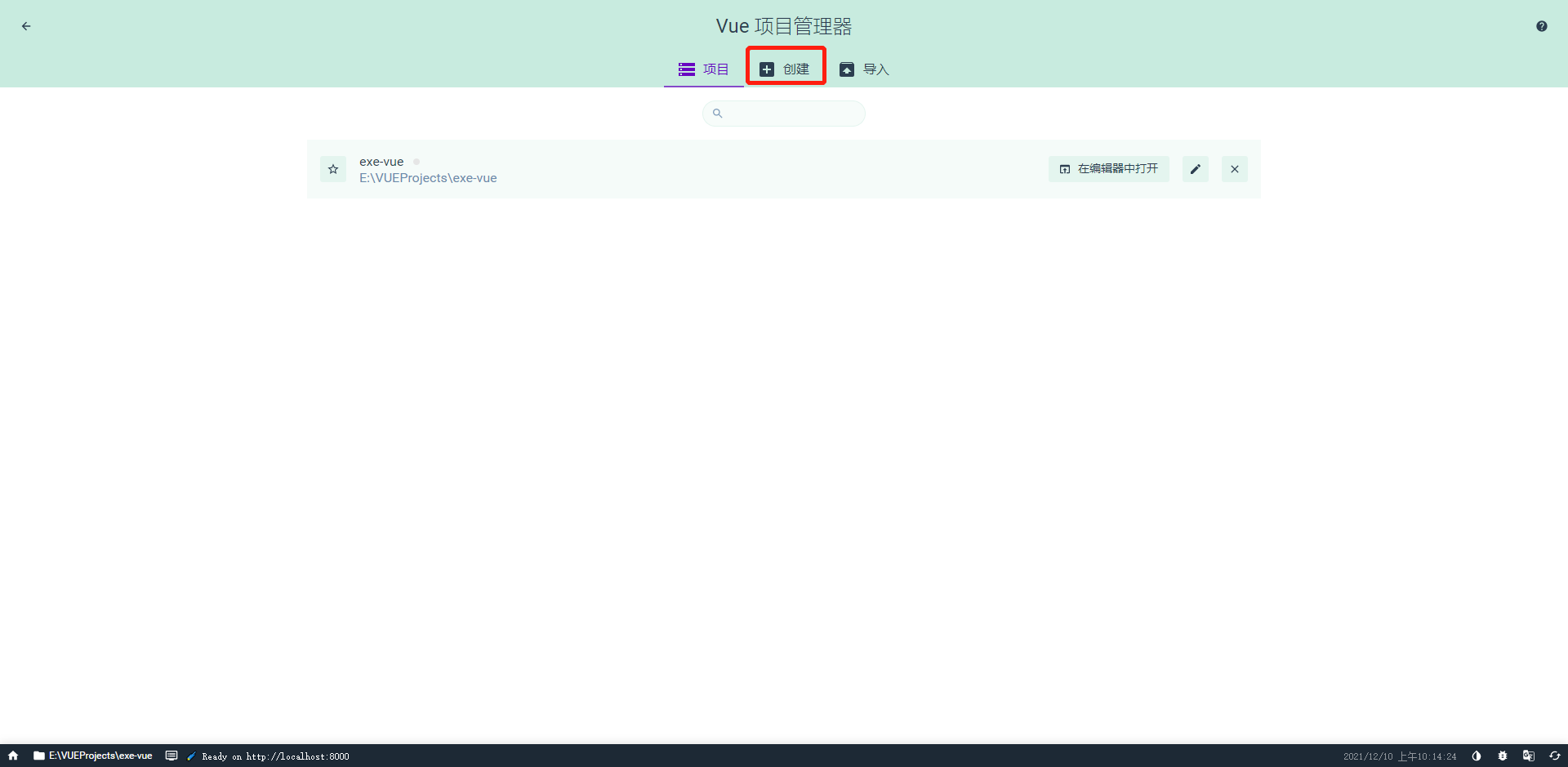Screen dimensions: 1568x767
Task: Remove exe-vue with the X button
Action: (1235, 169)
